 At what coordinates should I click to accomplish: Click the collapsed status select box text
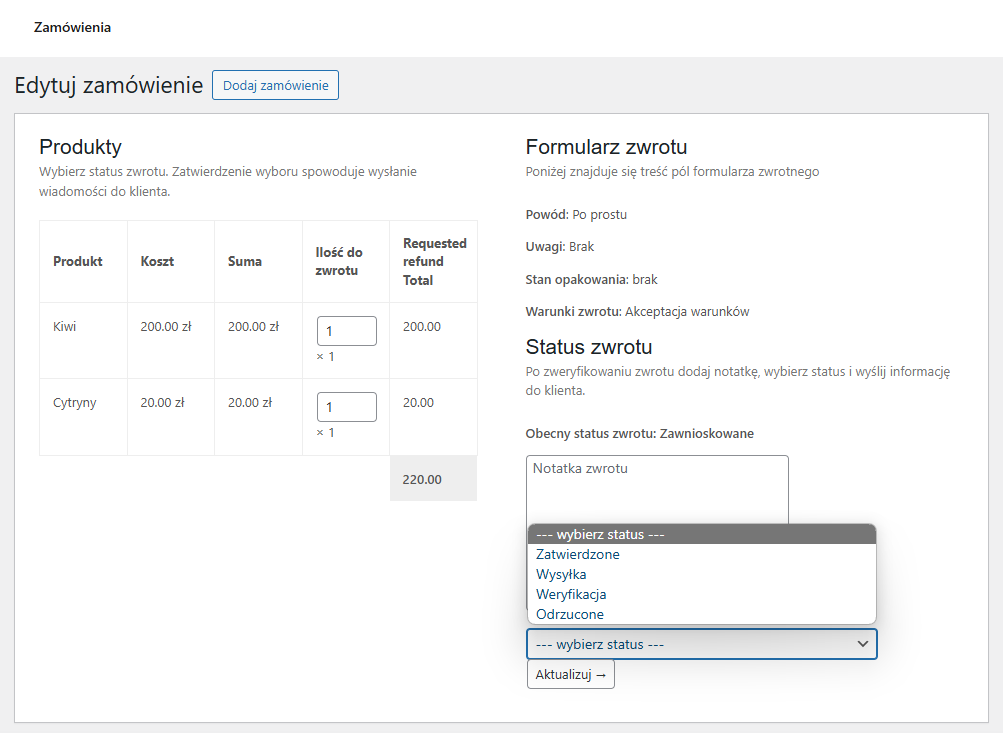coord(600,644)
